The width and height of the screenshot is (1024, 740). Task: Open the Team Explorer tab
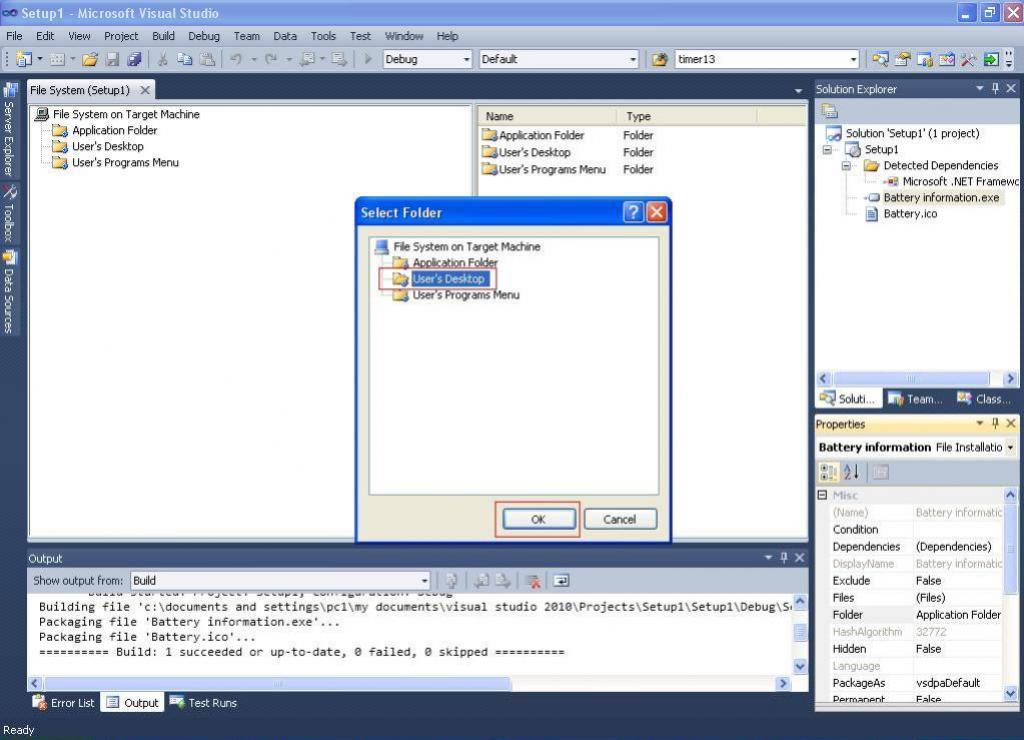(916, 398)
